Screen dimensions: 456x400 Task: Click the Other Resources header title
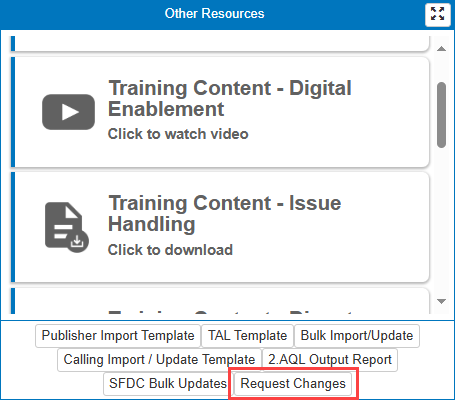click(x=214, y=14)
